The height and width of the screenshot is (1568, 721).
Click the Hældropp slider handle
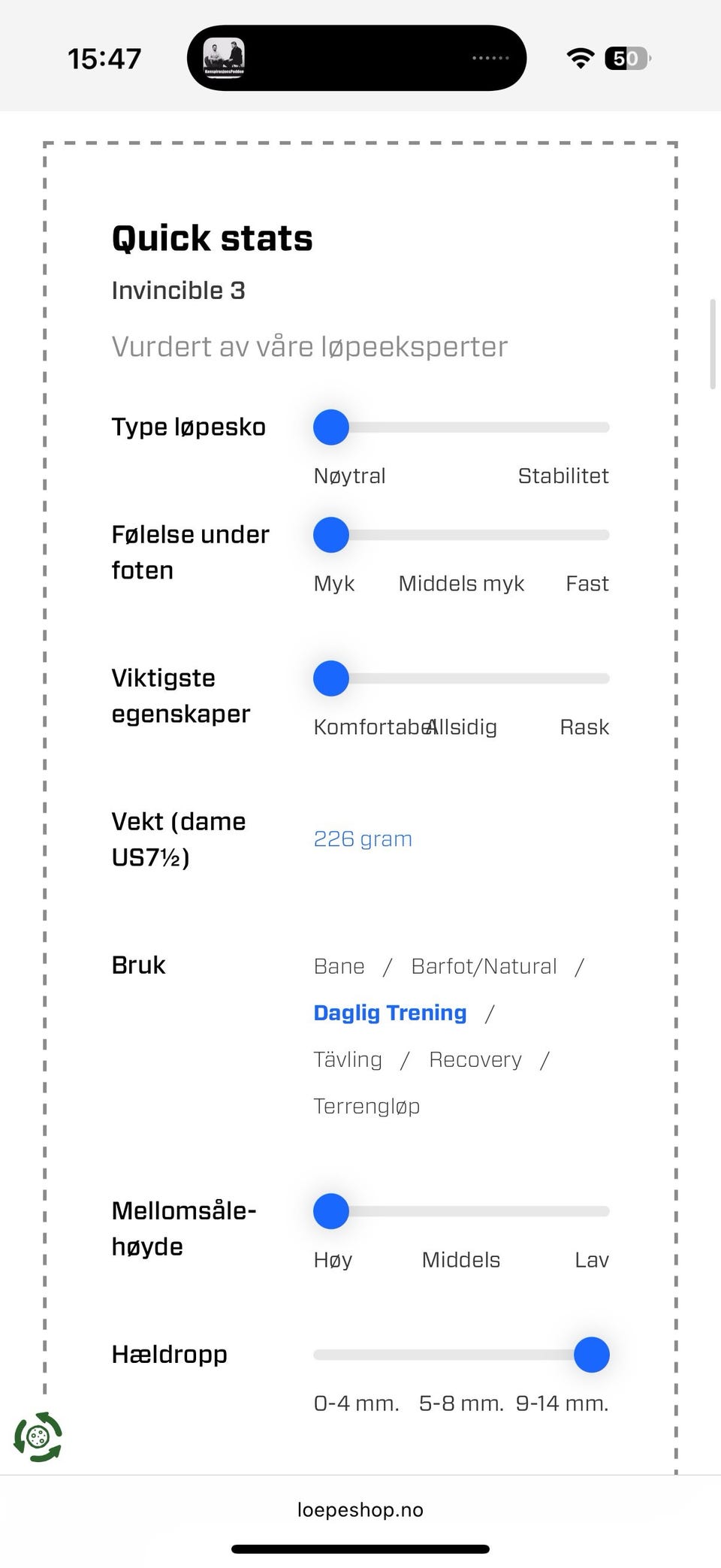[x=592, y=1355]
